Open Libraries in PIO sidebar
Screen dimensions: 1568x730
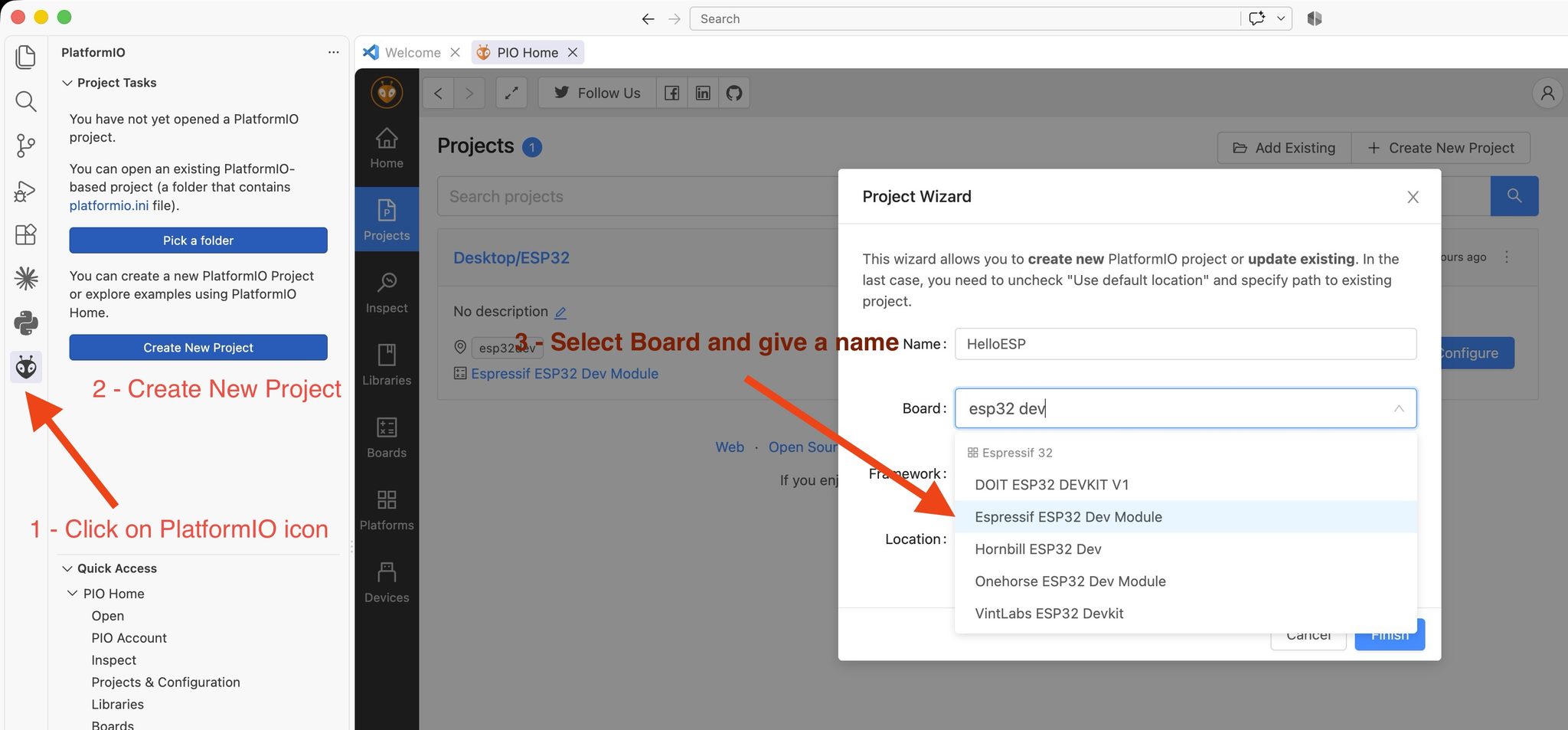(x=387, y=365)
